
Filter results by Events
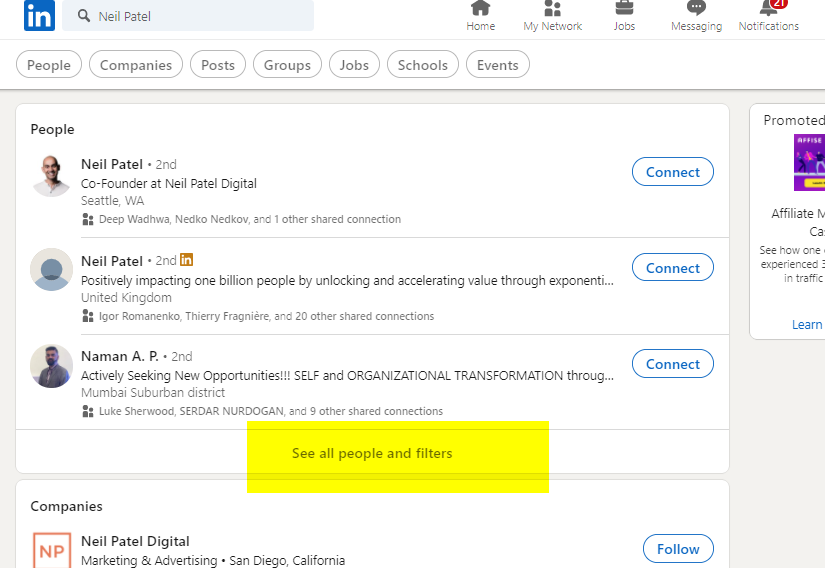pos(498,65)
